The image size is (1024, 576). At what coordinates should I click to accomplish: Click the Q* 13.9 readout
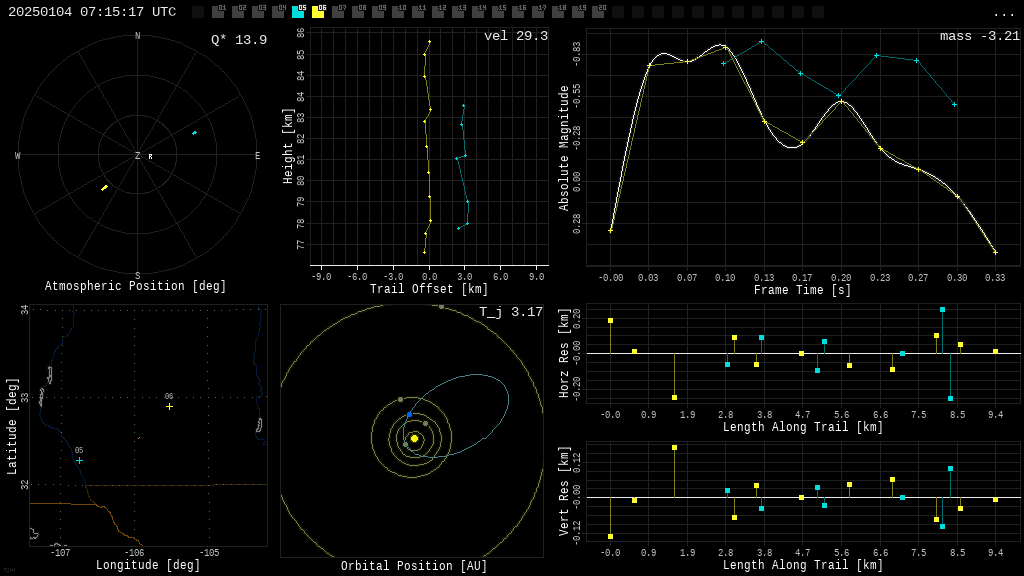tap(238, 40)
